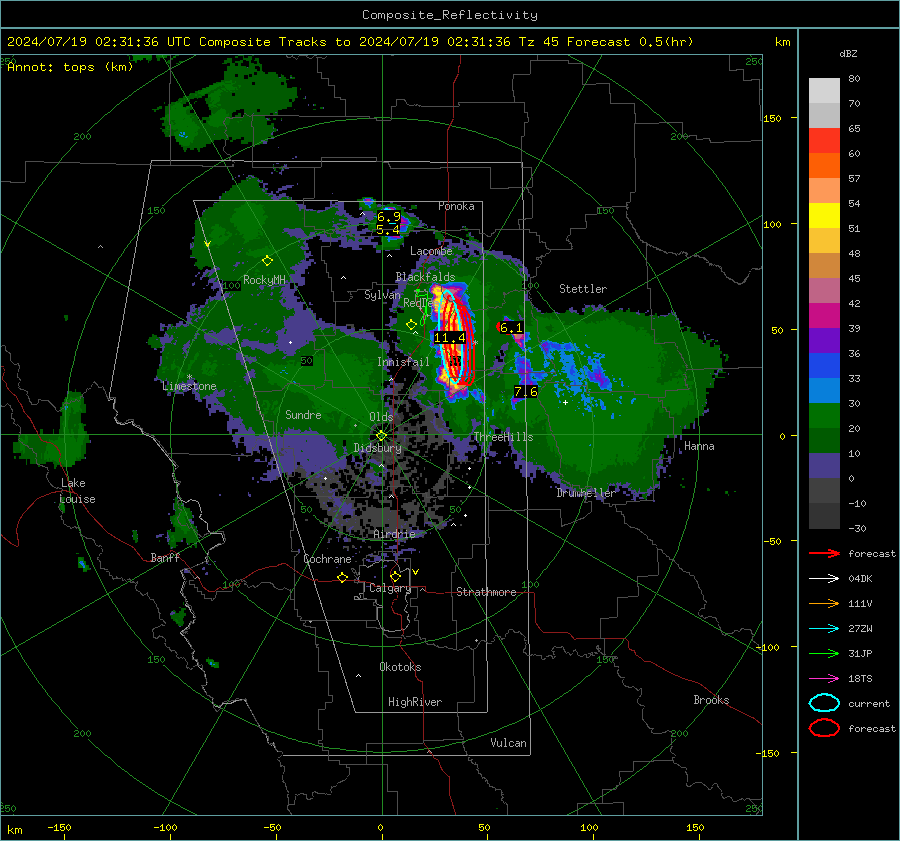The width and height of the screenshot is (900, 841).
Task: Click the Banff town label
Action: (165, 557)
